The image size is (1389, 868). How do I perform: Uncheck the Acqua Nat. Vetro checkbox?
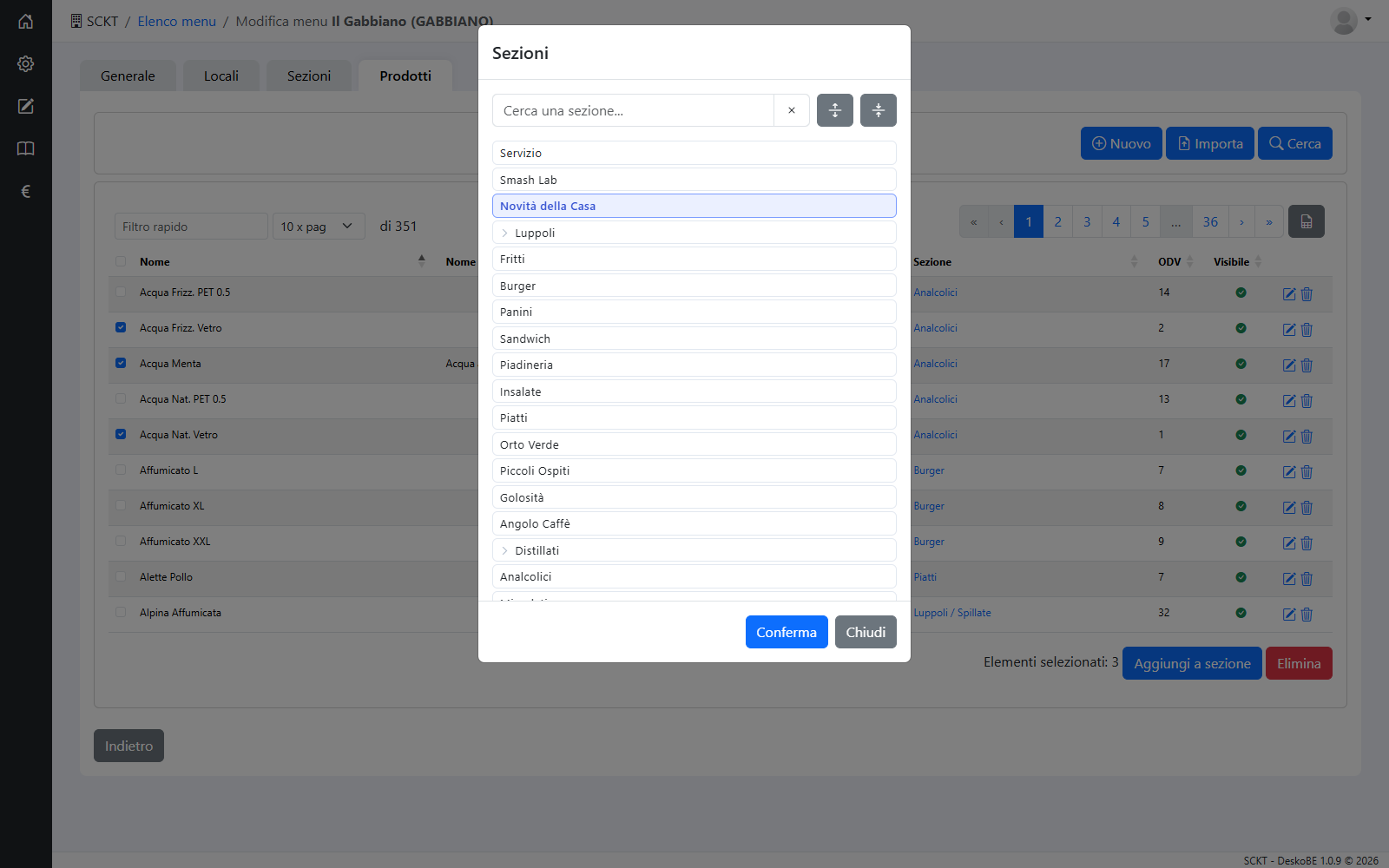coord(121,434)
